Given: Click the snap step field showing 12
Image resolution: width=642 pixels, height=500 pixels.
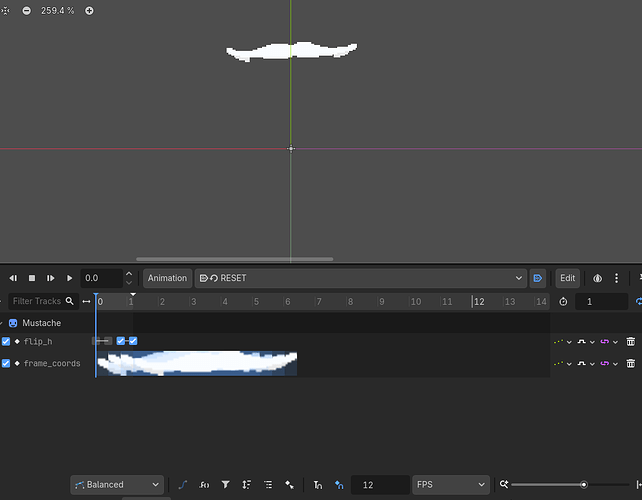Looking at the screenshot, I should pos(380,485).
